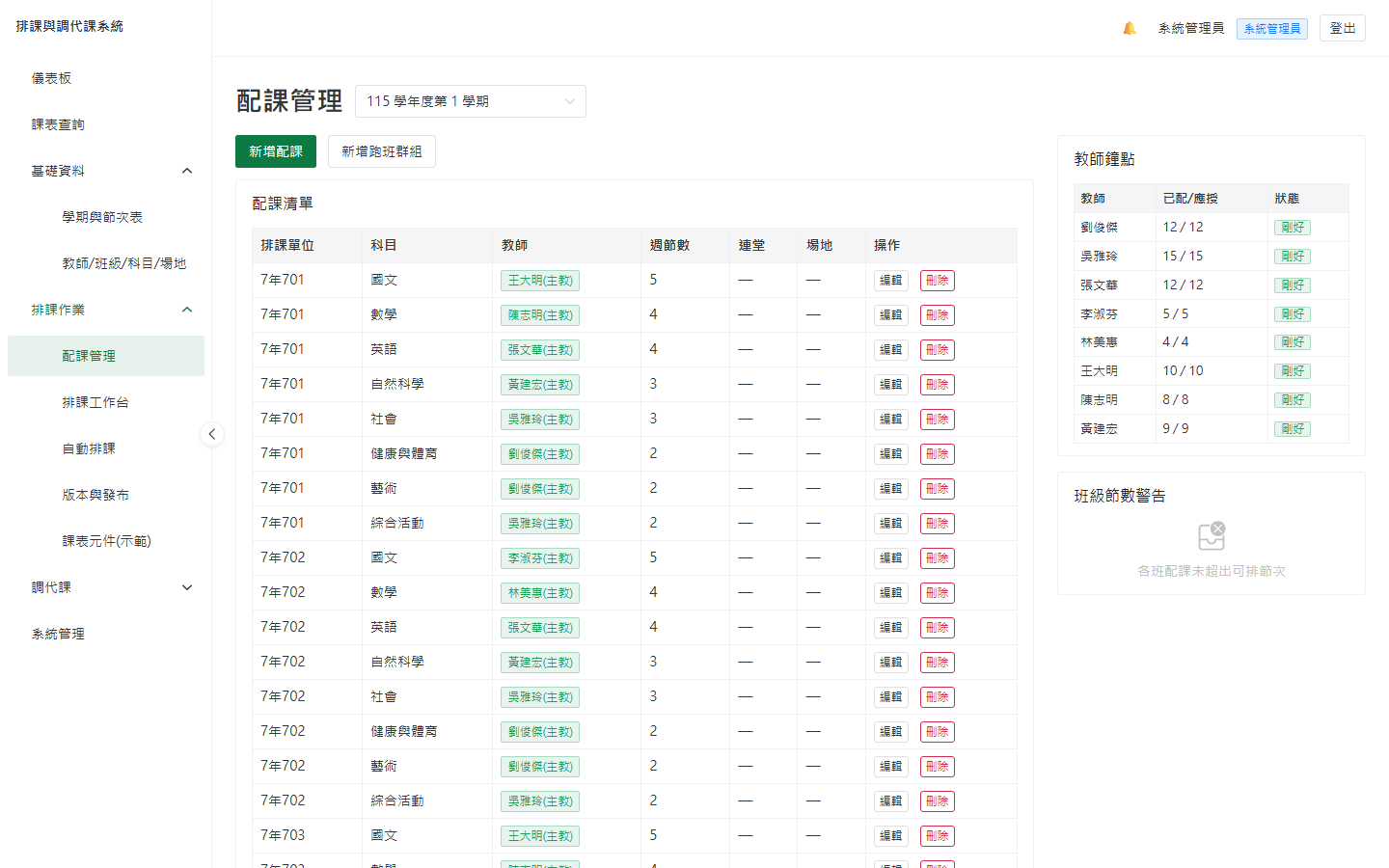Delete the 7年701 藝術 row
The width and height of the screenshot is (1389, 868).
click(x=938, y=489)
